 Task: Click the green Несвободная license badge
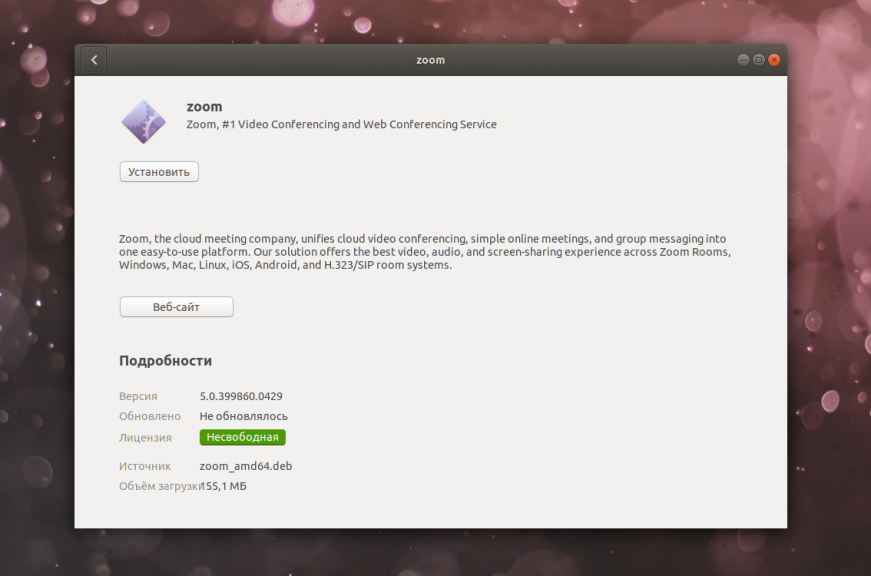point(243,437)
